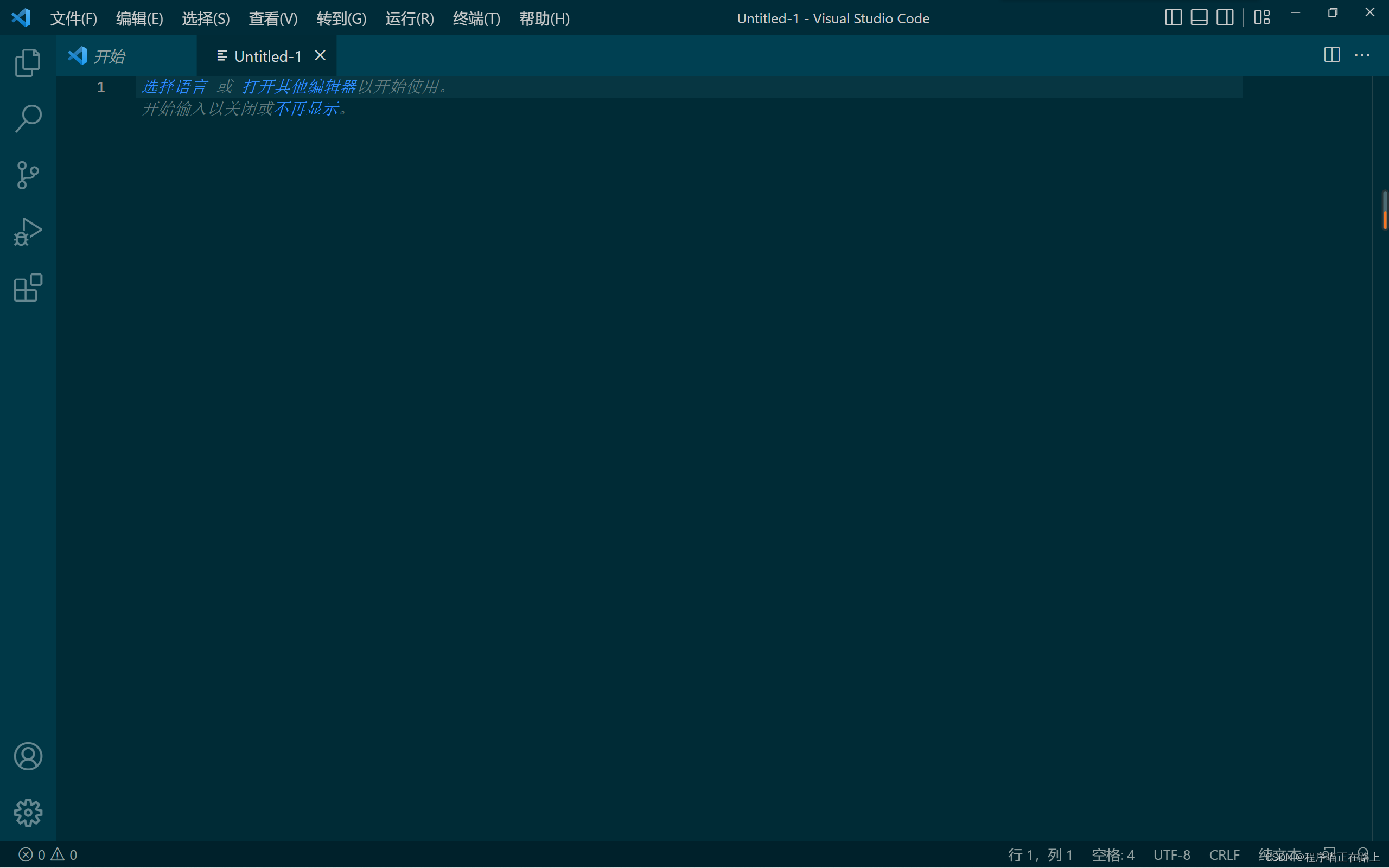Open the 编辑(E) menu
This screenshot has height=868, width=1389.
(139, 18)
